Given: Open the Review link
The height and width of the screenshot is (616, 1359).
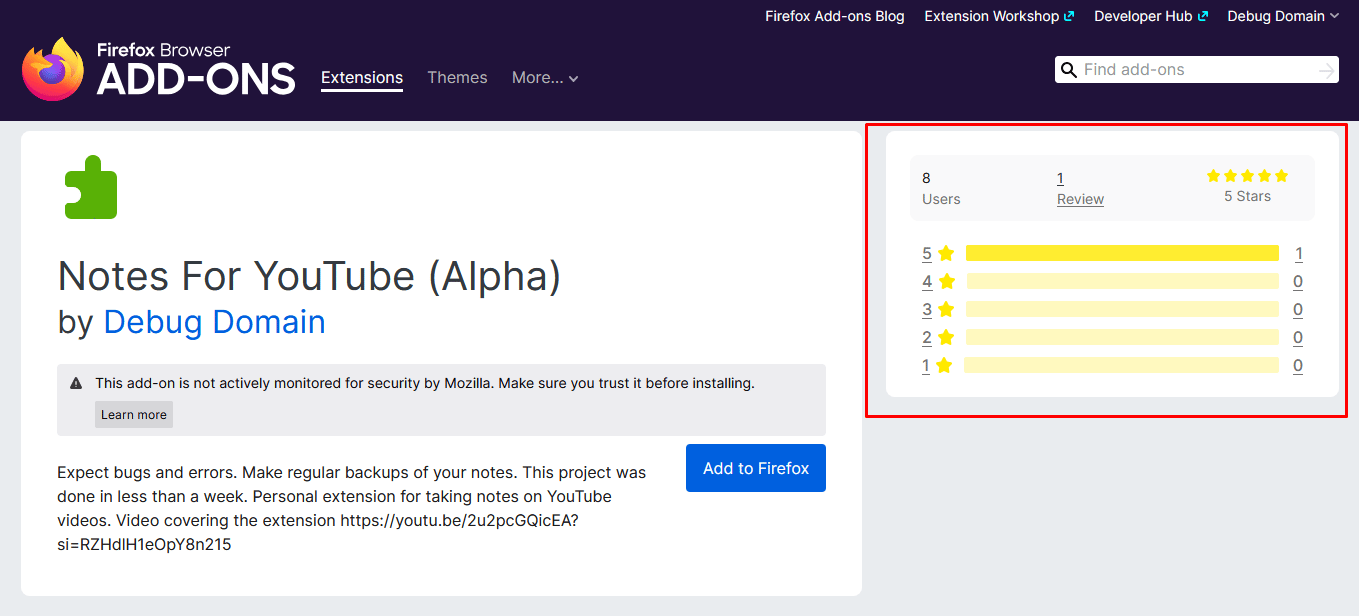Looking at the screenshot, I should click(1080, 199).
